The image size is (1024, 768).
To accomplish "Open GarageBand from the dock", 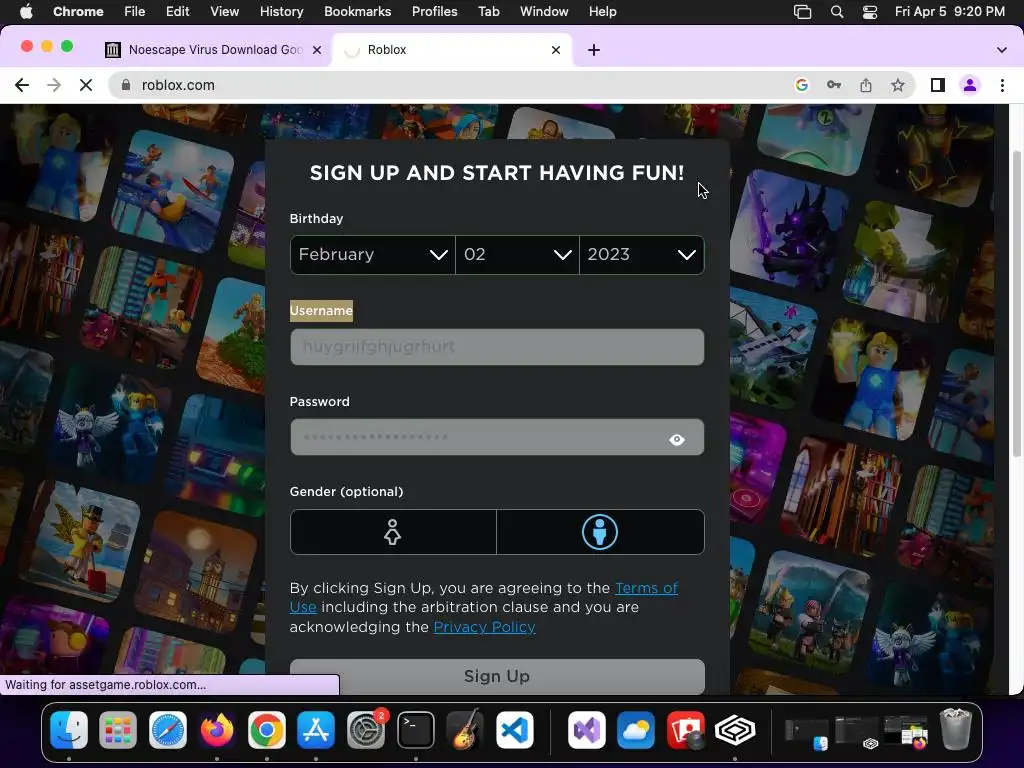I will [x=465, y=729].
